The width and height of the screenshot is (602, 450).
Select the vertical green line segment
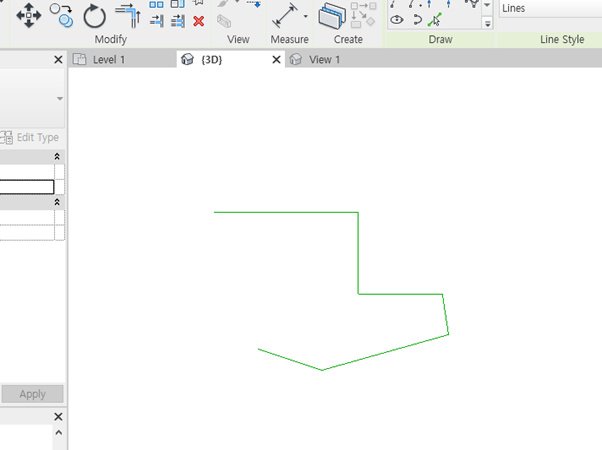coord(358,253)
